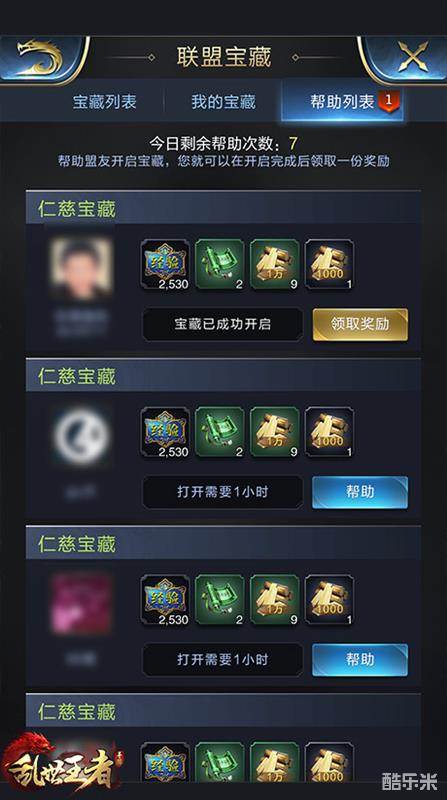Tap the 经验 icon in second treasure row
Viewport: 447px width, 800px height.
[165, 432]
